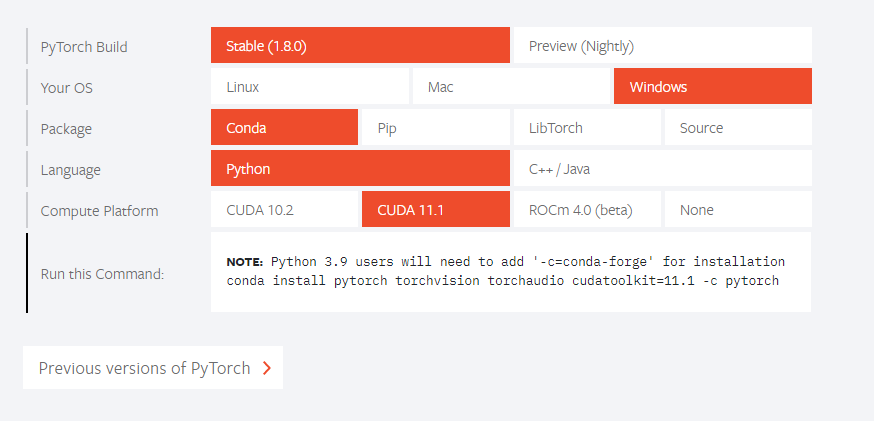This screenshot has width=874, height=421.
Task: Click the red chevron arrow icon
Action: coord(266,368)
